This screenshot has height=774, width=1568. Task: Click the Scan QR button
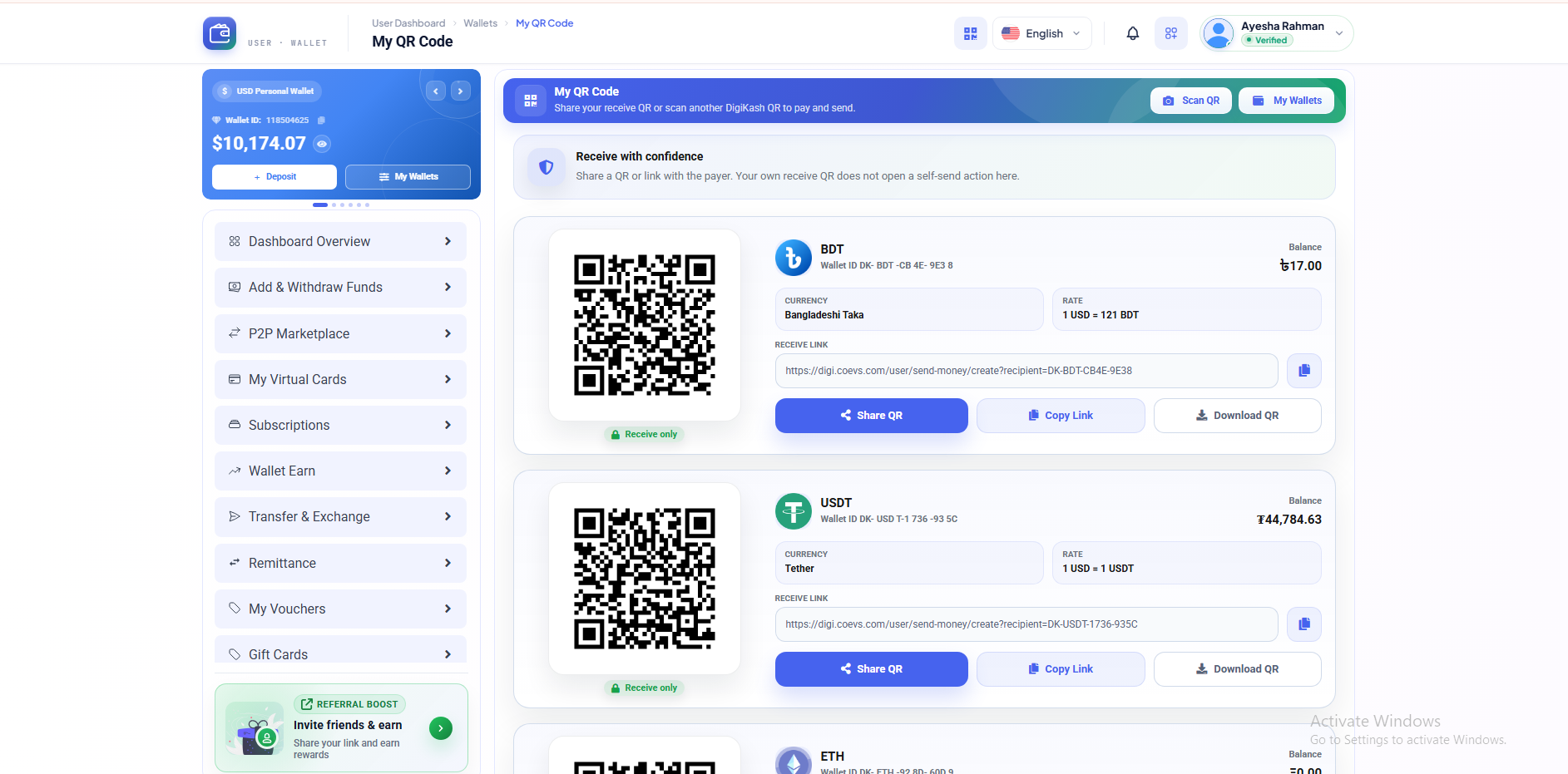[1191, 101]
